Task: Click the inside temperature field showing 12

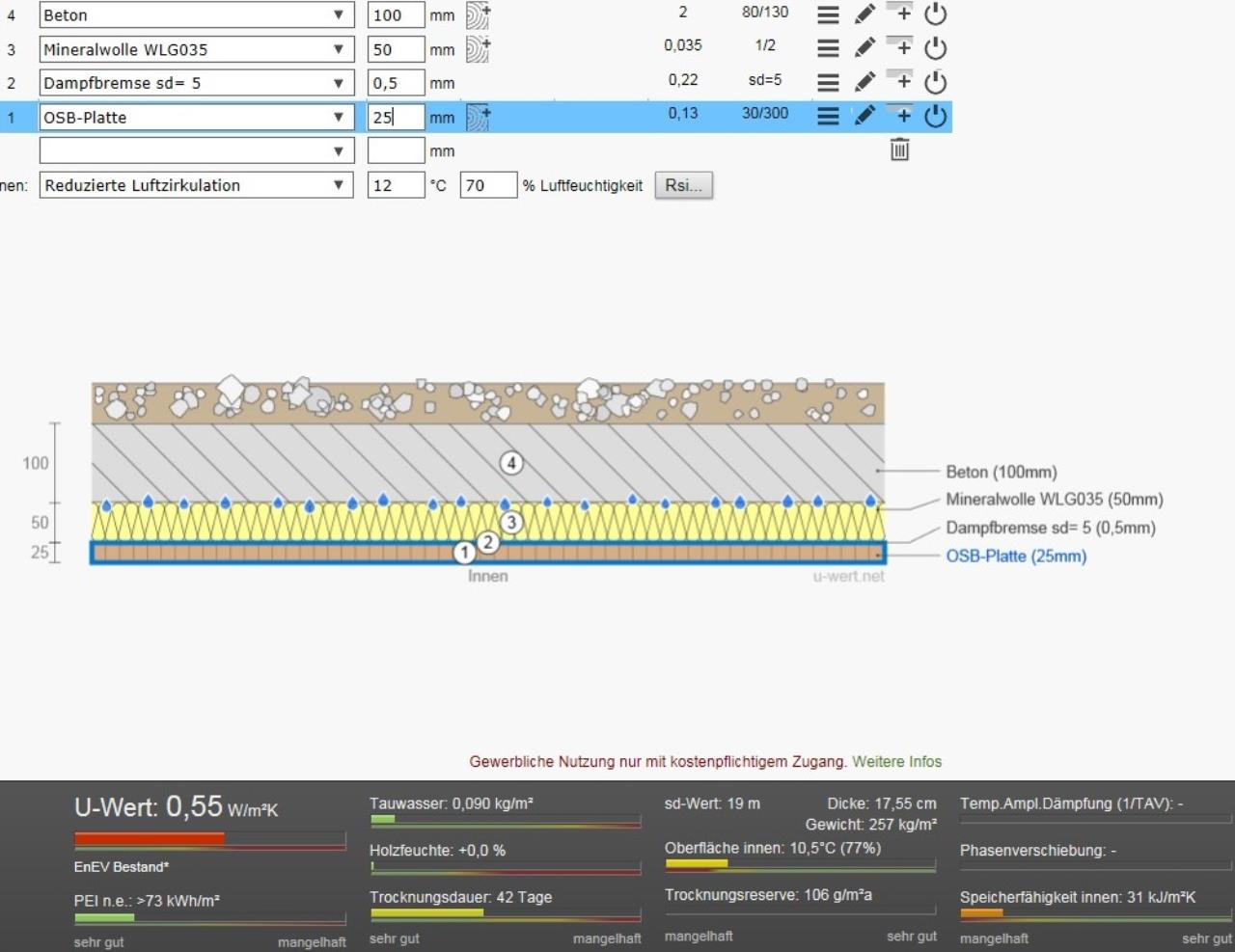Action: [x=397, y=185]
